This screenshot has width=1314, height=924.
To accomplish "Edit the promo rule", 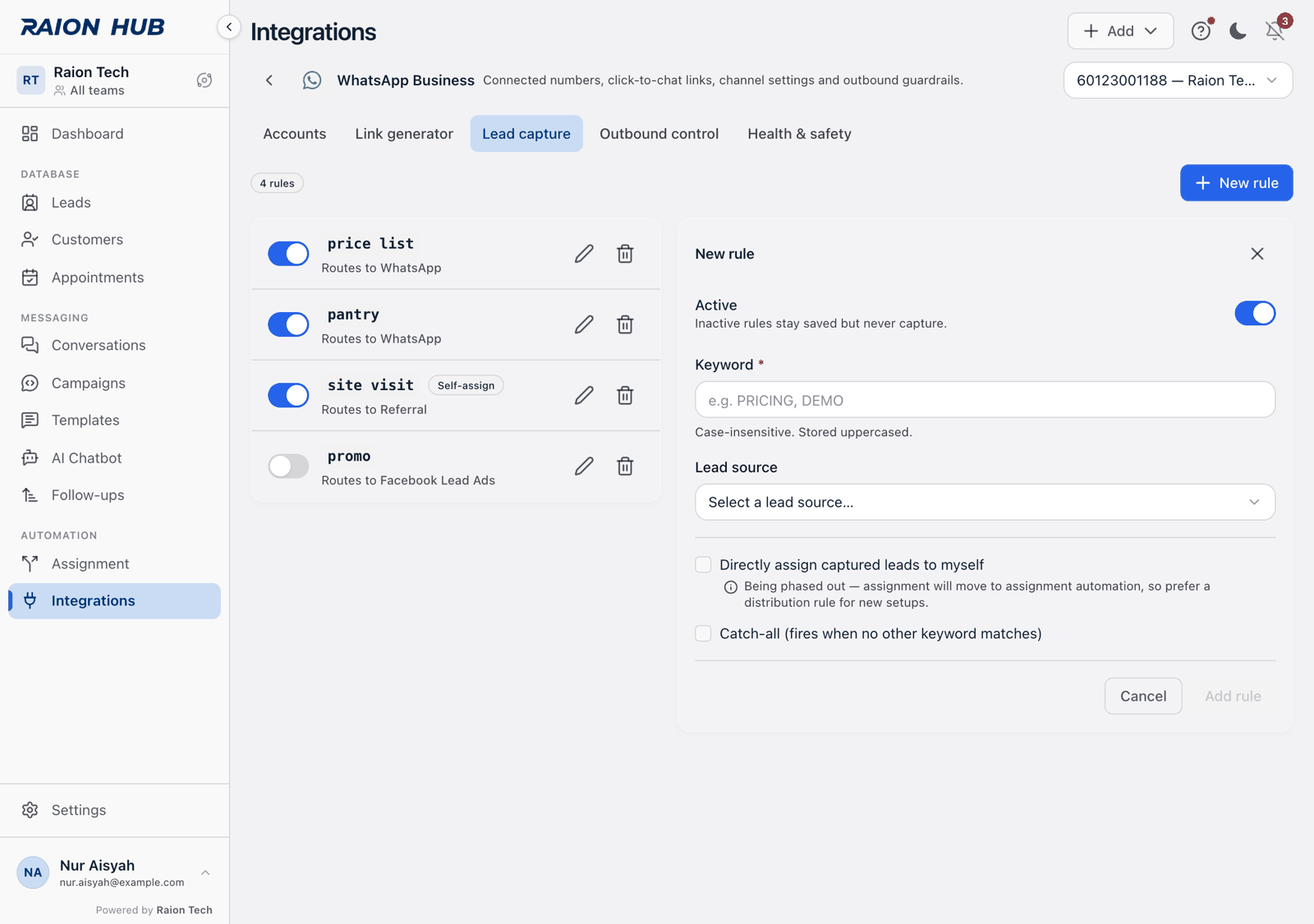I will 584,467.
